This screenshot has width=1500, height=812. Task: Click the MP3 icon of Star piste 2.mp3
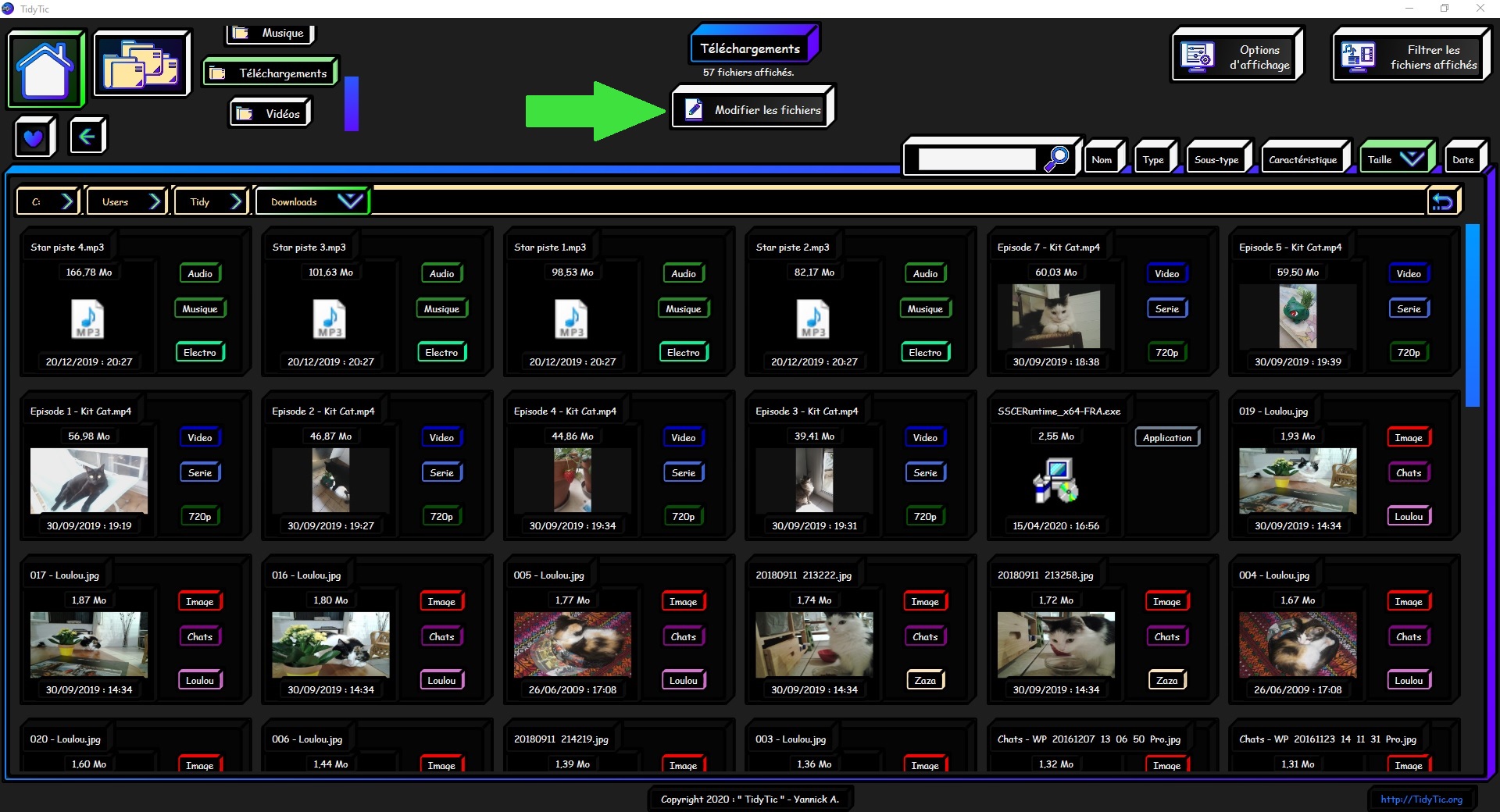(x=813, y=319)
